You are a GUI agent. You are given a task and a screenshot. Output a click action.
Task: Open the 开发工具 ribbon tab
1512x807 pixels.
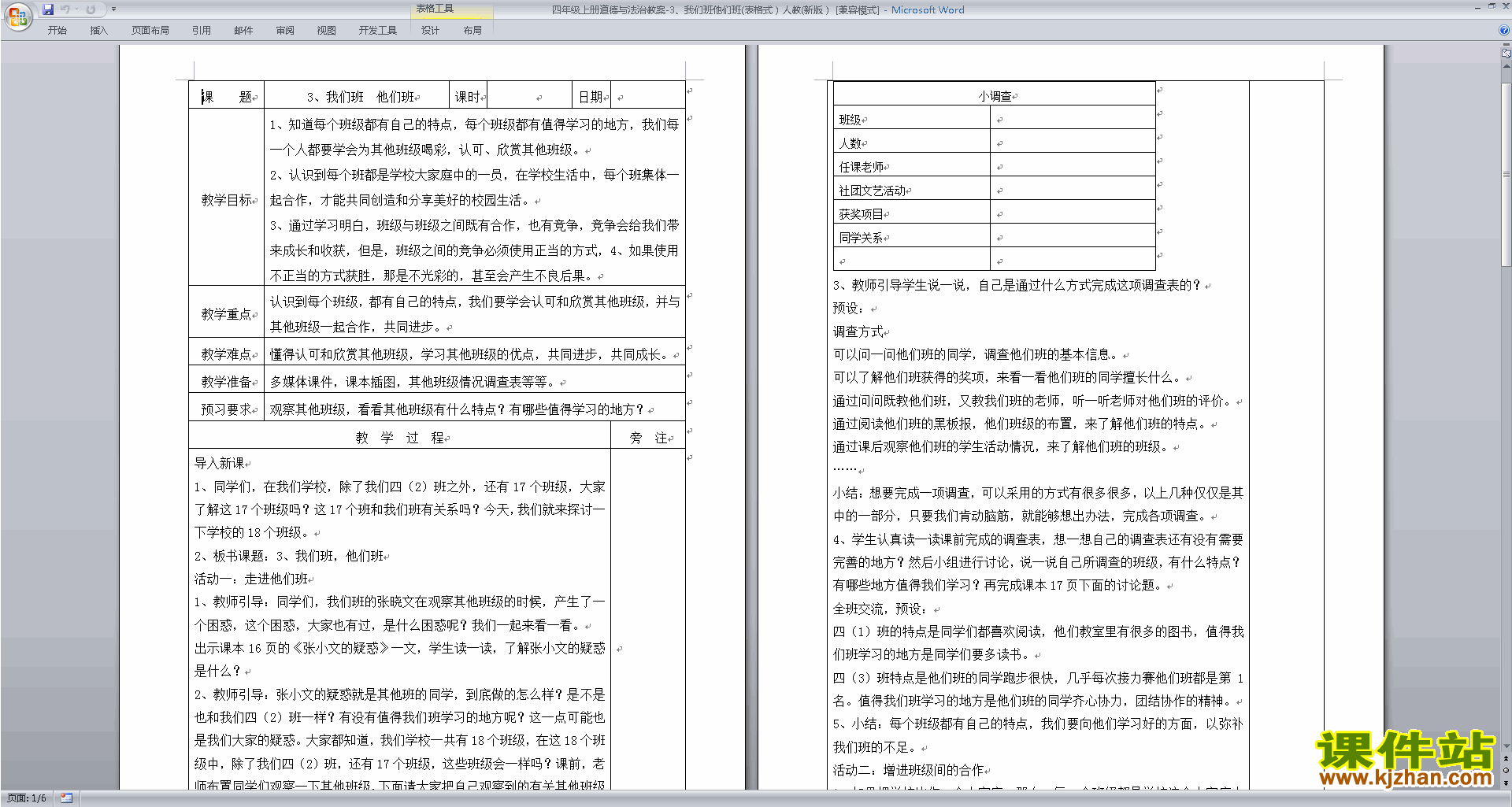pyautogui.click(x=378, y=30)
